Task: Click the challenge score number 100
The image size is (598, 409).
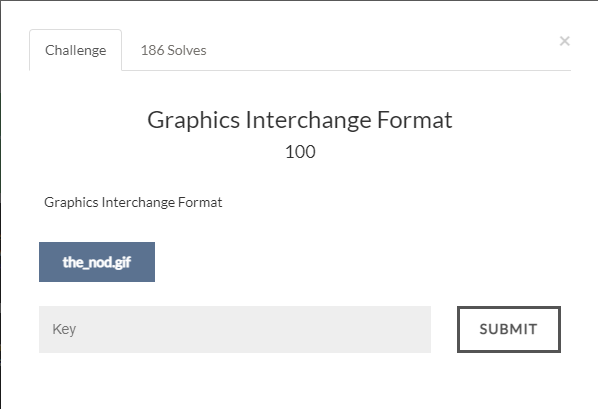Action: coord(300,152)
